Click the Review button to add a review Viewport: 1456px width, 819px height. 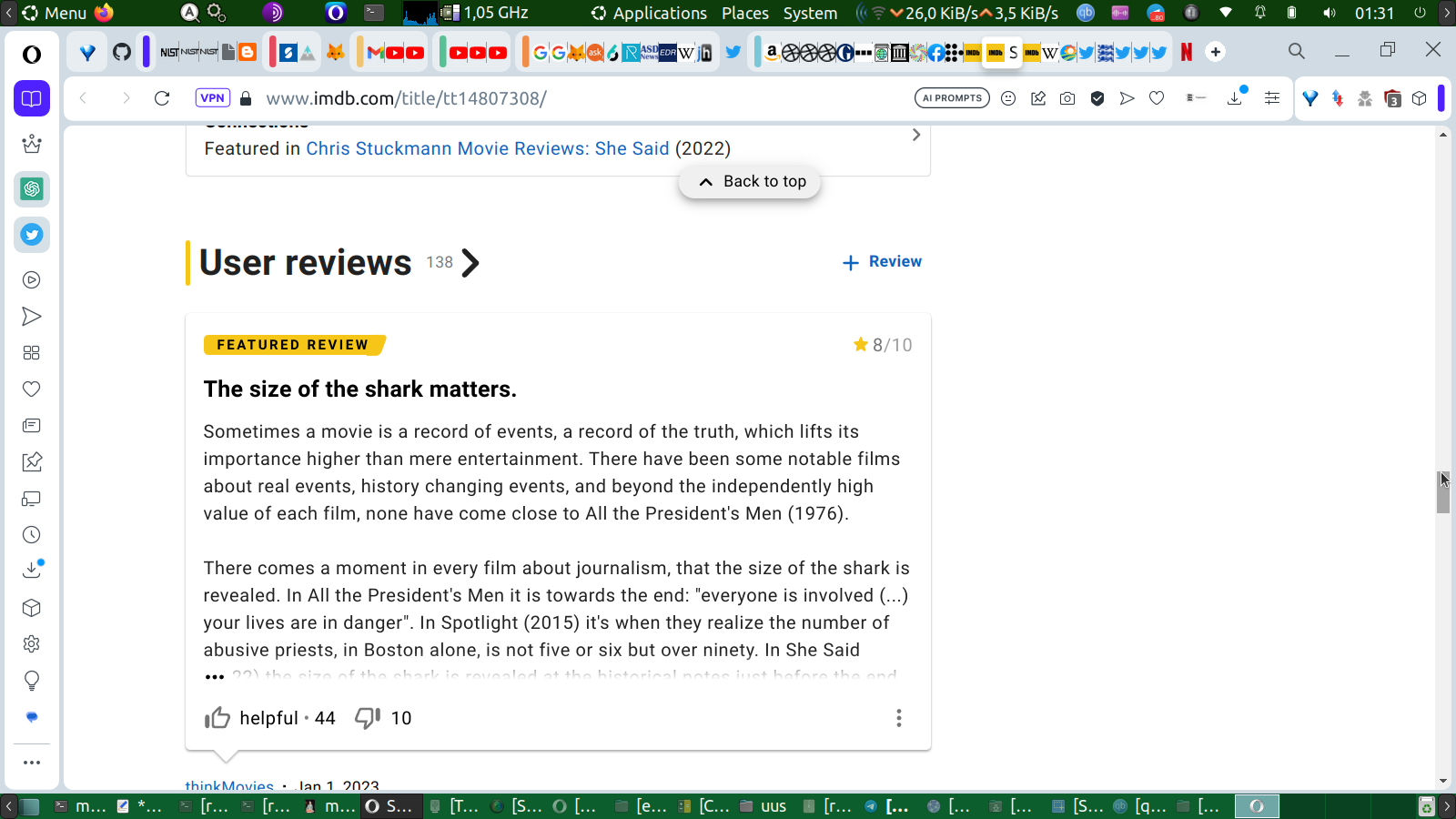(882, 262)
